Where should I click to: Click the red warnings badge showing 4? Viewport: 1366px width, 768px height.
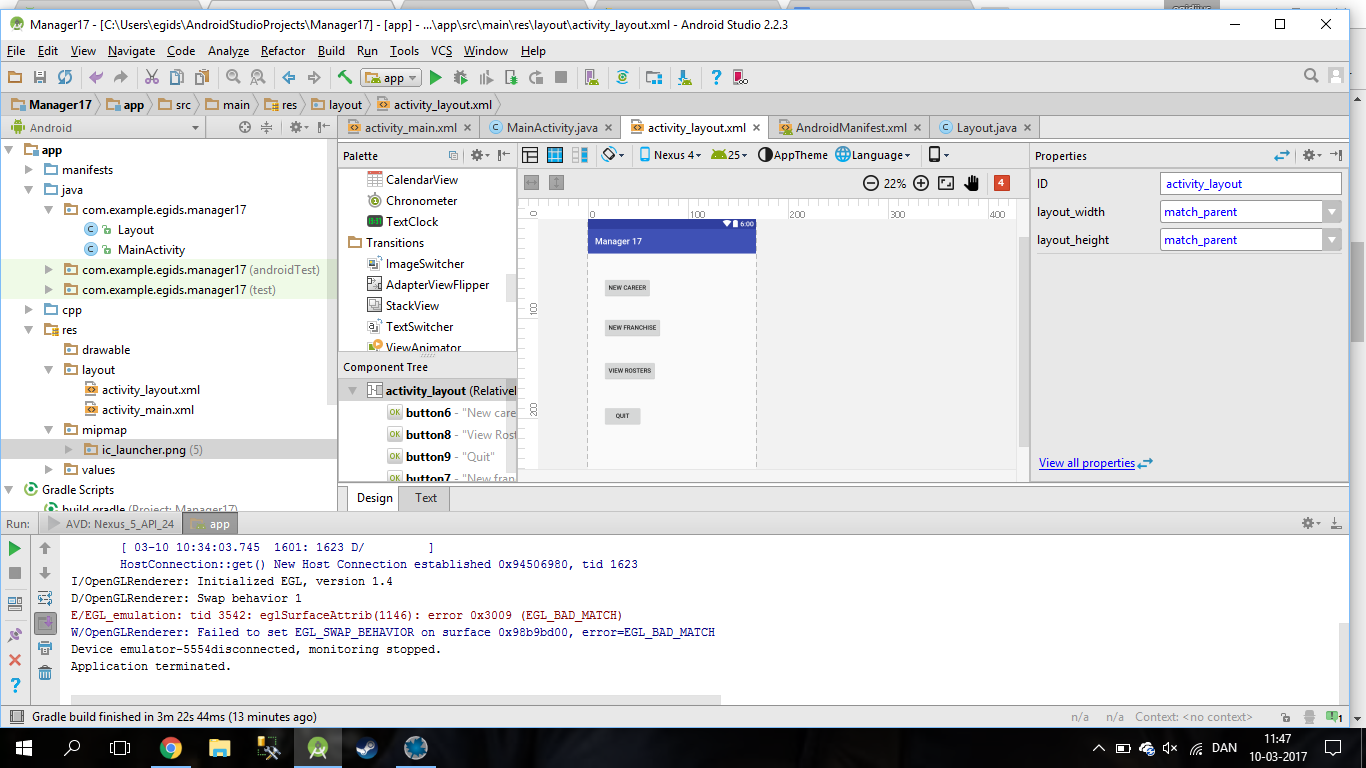(x=1002, y=183)
